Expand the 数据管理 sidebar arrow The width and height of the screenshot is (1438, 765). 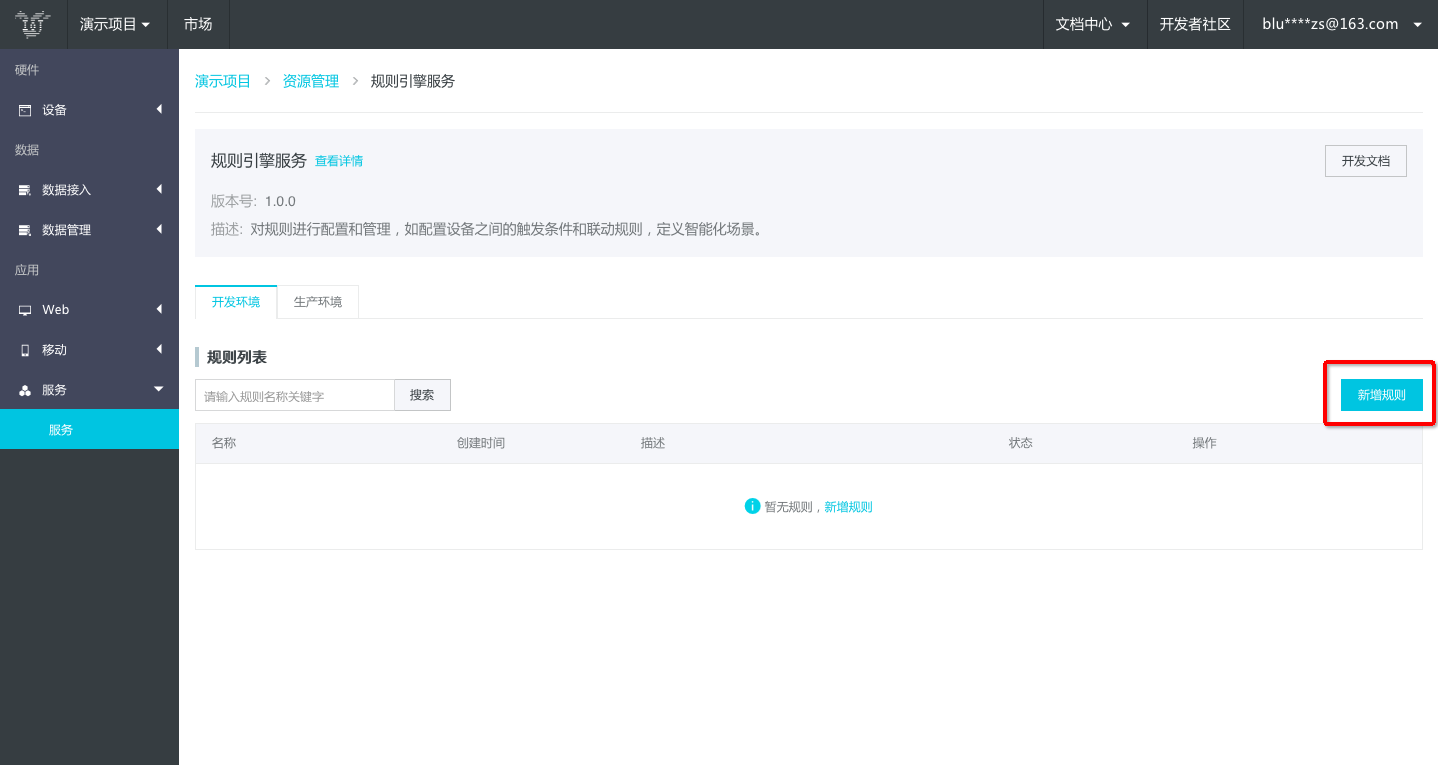(x=159, y=229)
